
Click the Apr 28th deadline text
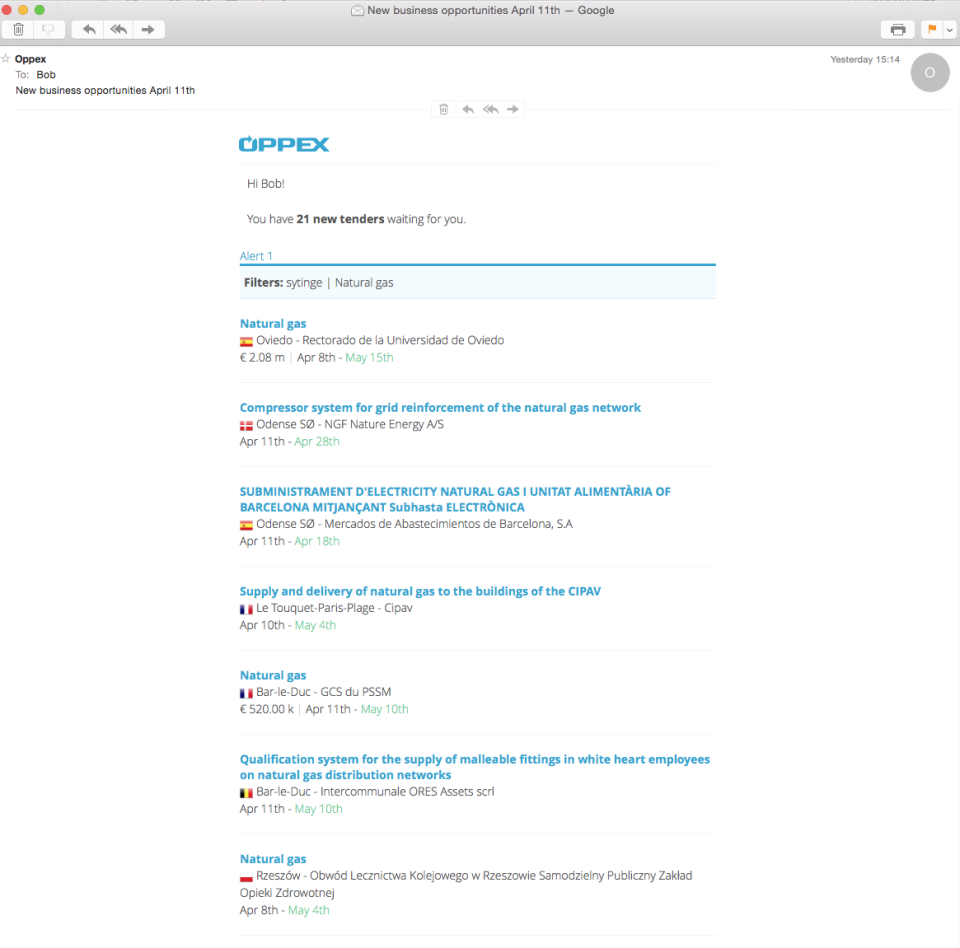point(317,442)
